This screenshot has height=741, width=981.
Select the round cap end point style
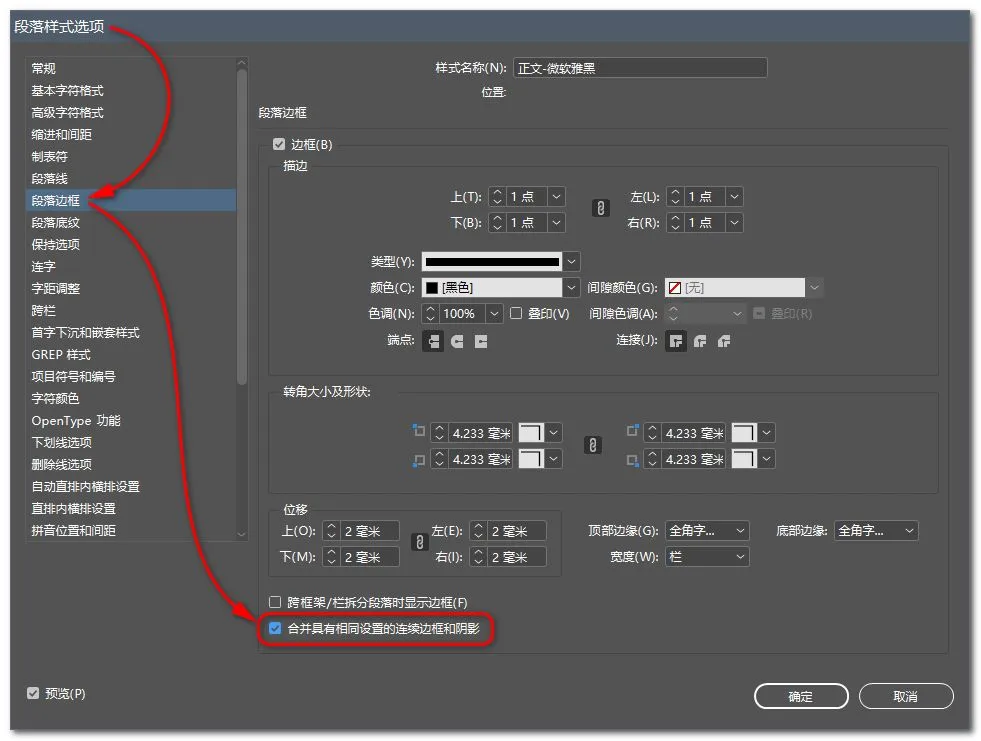(x=456, y=341)
